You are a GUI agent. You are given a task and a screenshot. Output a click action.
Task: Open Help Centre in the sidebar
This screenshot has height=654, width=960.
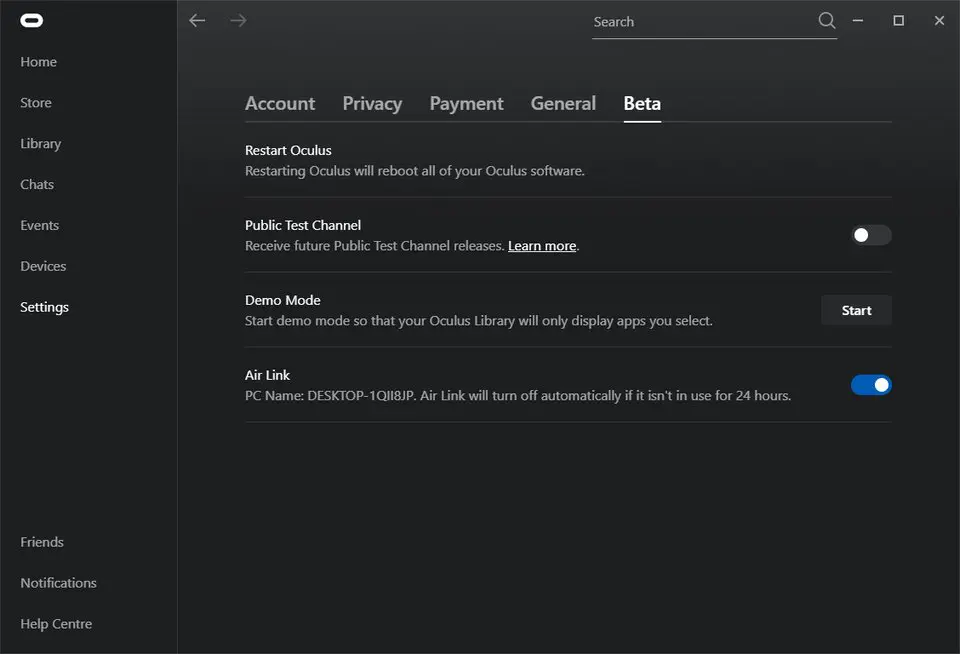[56, 624]
